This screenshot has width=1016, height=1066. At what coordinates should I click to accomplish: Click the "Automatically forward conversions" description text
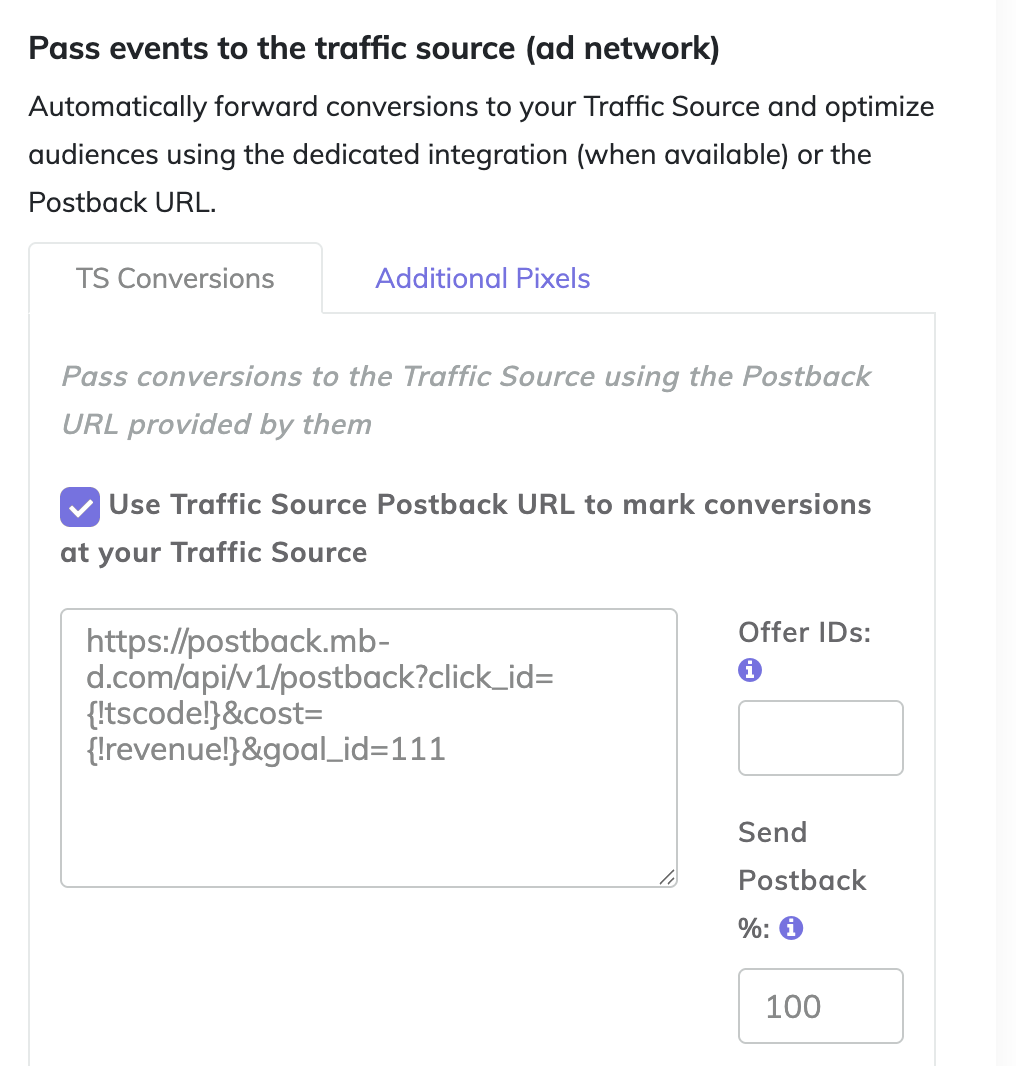click(x=480, y=107)
